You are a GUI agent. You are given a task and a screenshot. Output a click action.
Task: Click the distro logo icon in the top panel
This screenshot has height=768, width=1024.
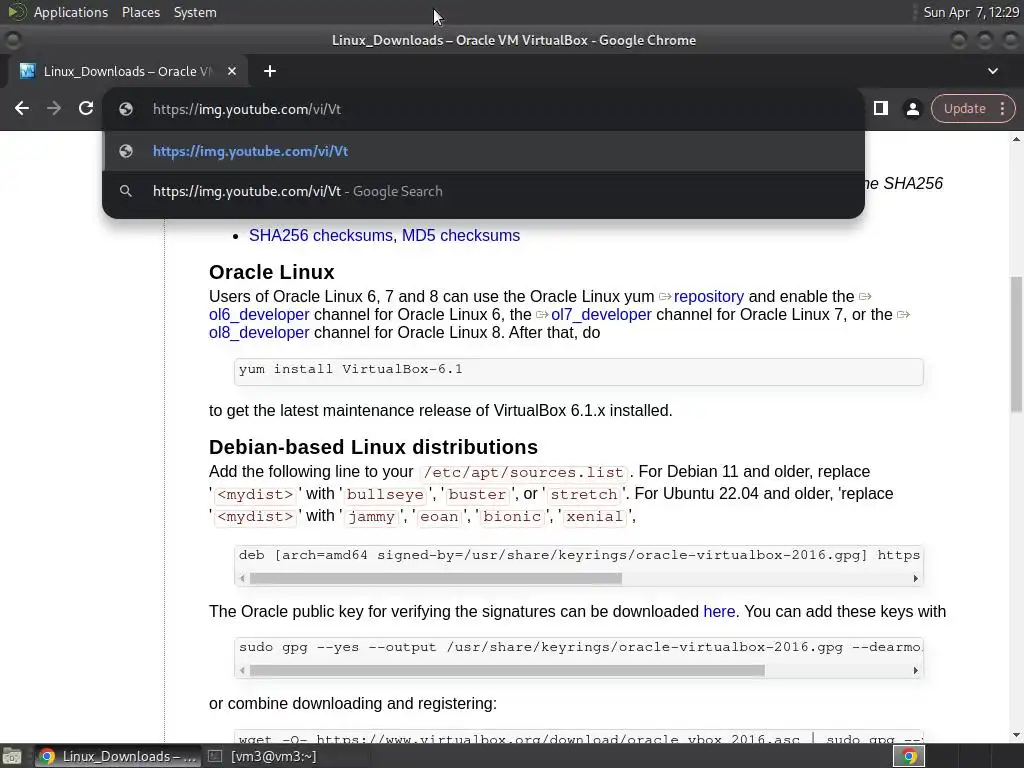[x=16, y=12]
